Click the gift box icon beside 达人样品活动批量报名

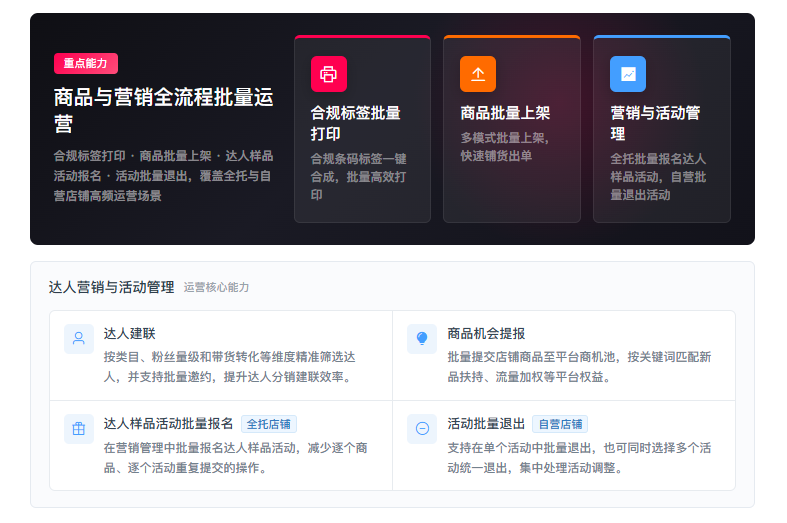pos(79,429)
